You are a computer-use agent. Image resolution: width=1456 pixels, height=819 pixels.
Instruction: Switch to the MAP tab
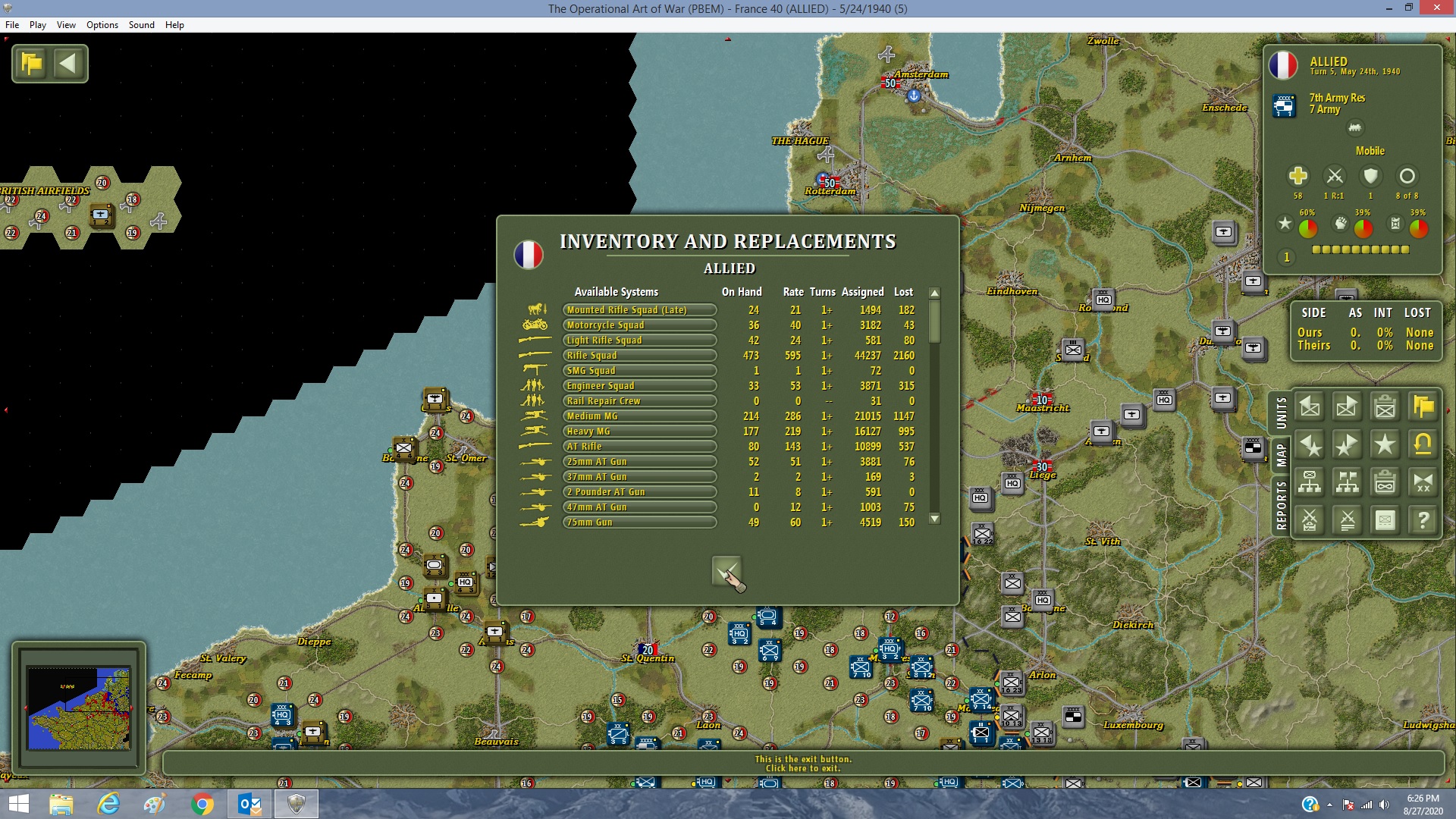1281,455
